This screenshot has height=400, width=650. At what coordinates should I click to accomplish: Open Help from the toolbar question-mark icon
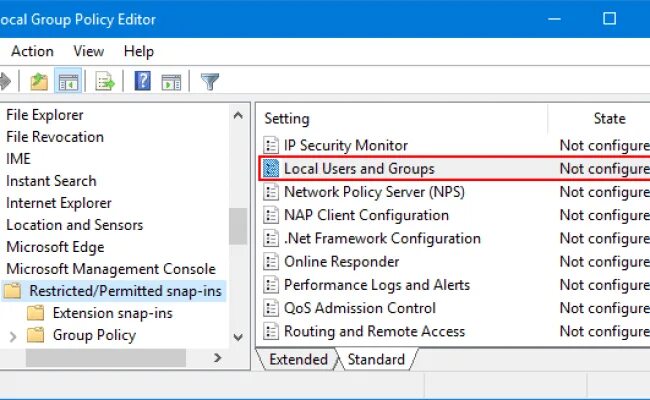click(x=142, y=81)
